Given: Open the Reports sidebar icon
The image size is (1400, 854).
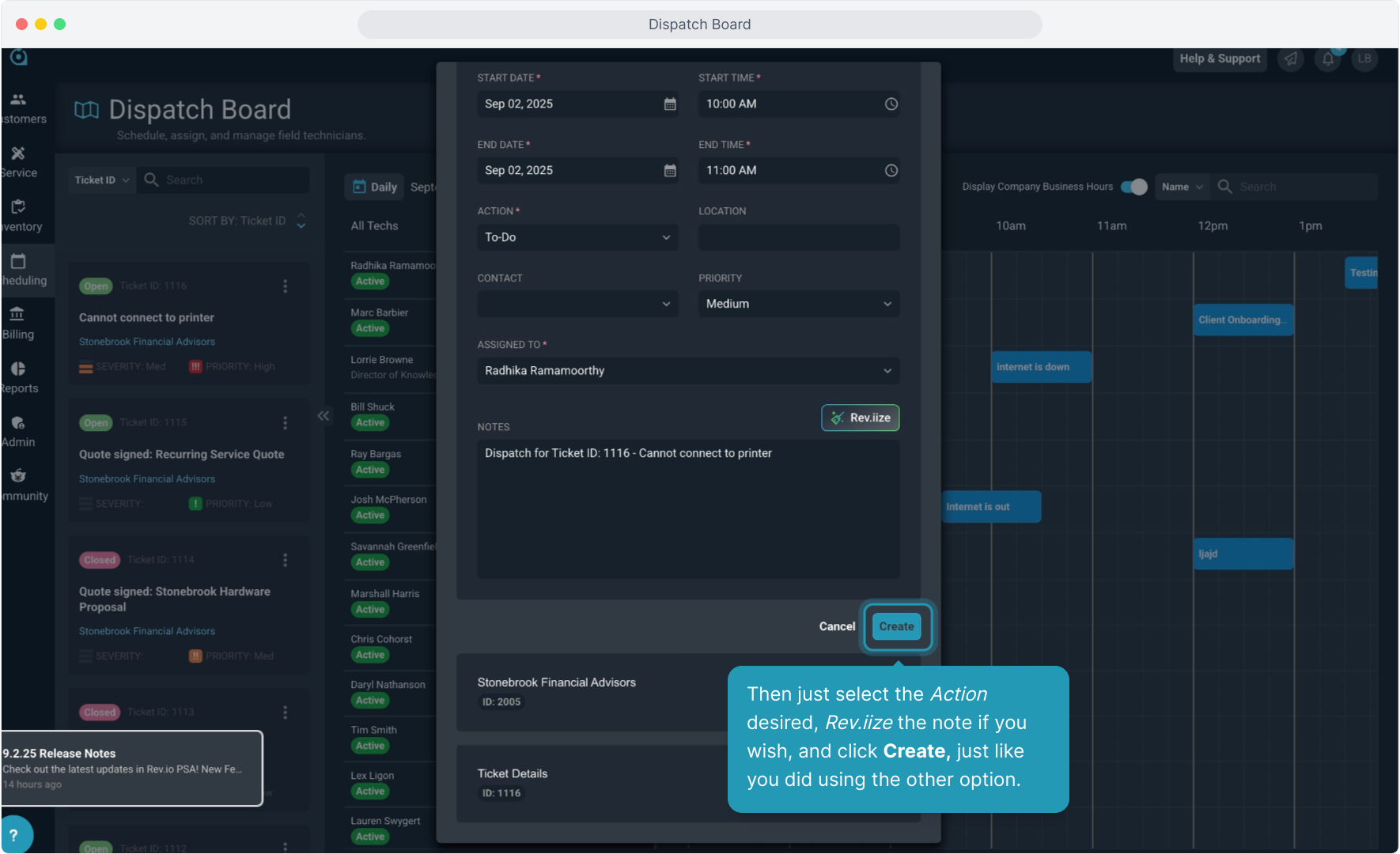Looking at the screenshot, I should click(x=18, y=368).
